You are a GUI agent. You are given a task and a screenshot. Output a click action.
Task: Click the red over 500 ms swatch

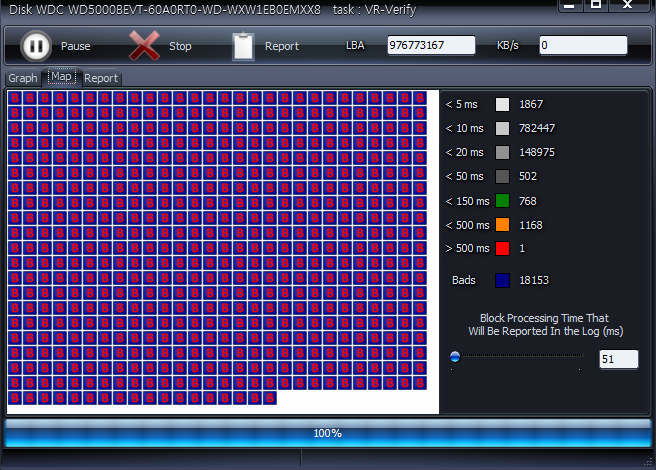[x=502, y=248]
